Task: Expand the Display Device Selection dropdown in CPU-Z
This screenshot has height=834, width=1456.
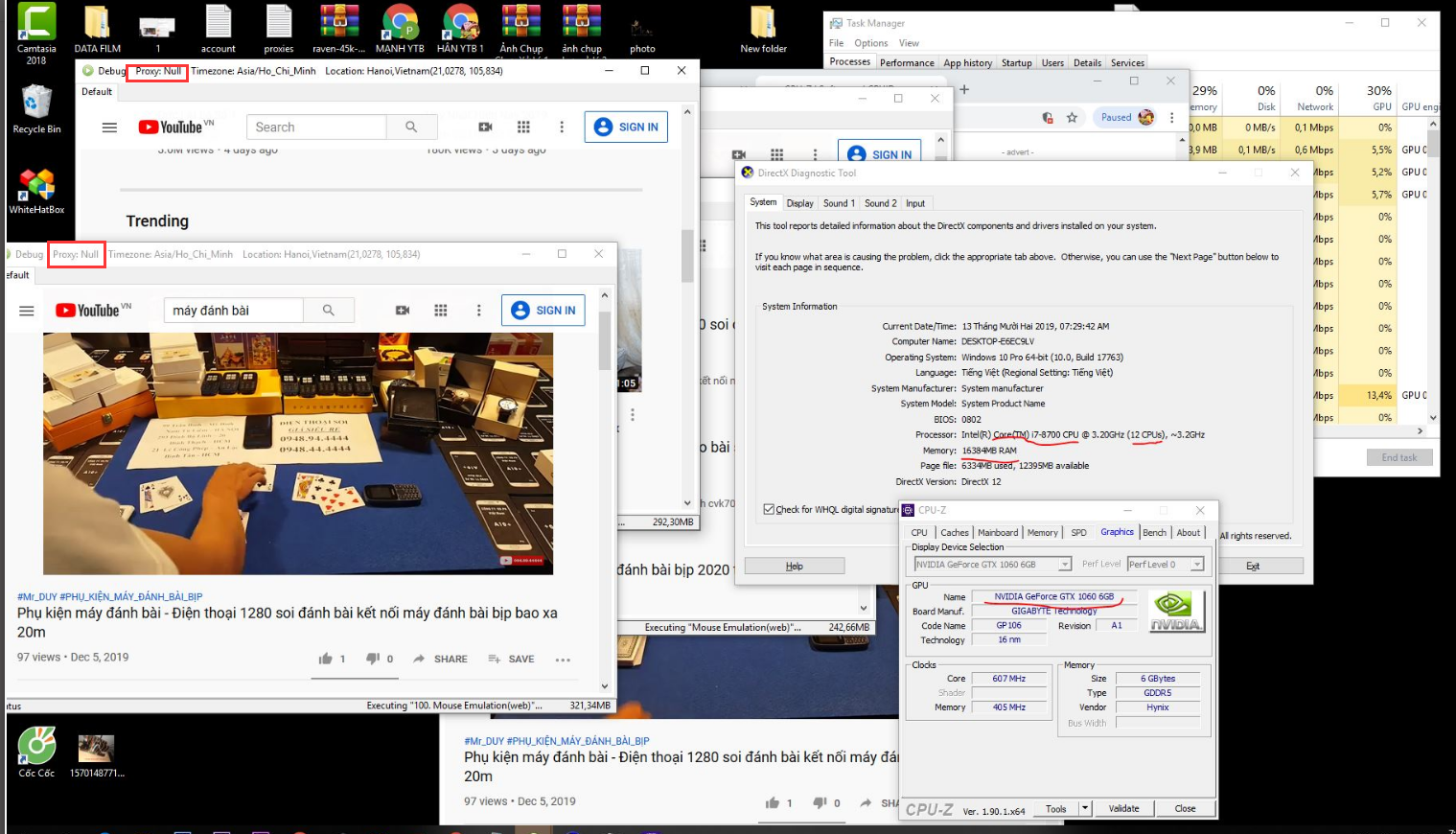Action: pos(1064,565)
